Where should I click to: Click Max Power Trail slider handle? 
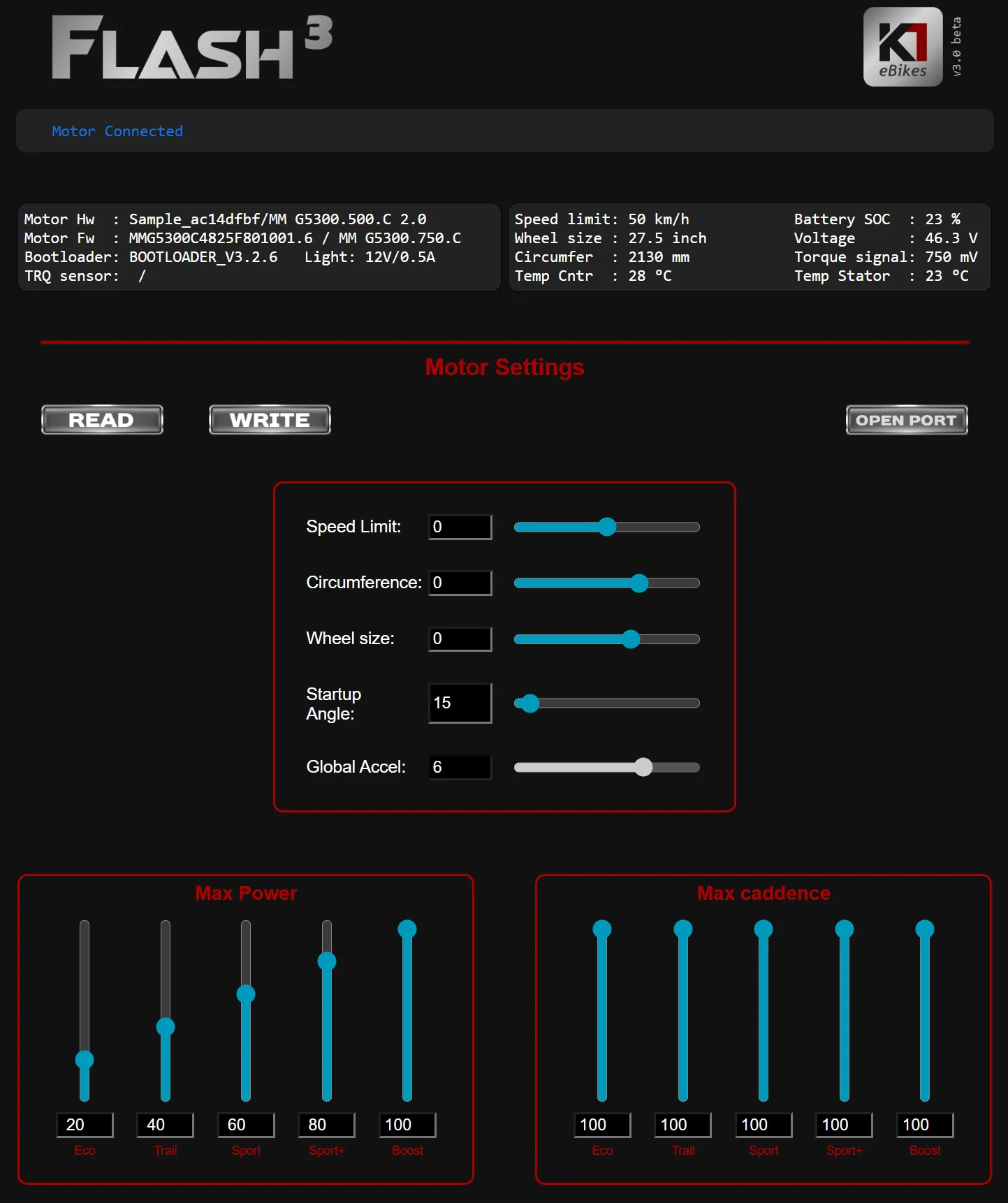(166, 1027)
